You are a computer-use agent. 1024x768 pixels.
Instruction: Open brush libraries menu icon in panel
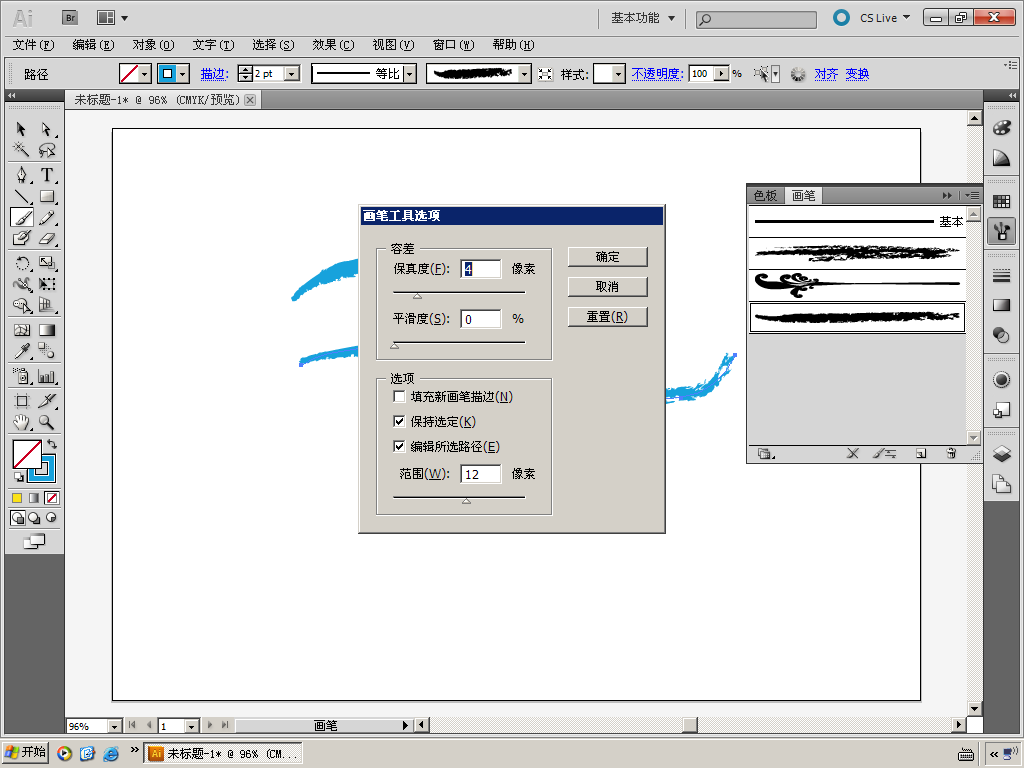coord(765,453)
